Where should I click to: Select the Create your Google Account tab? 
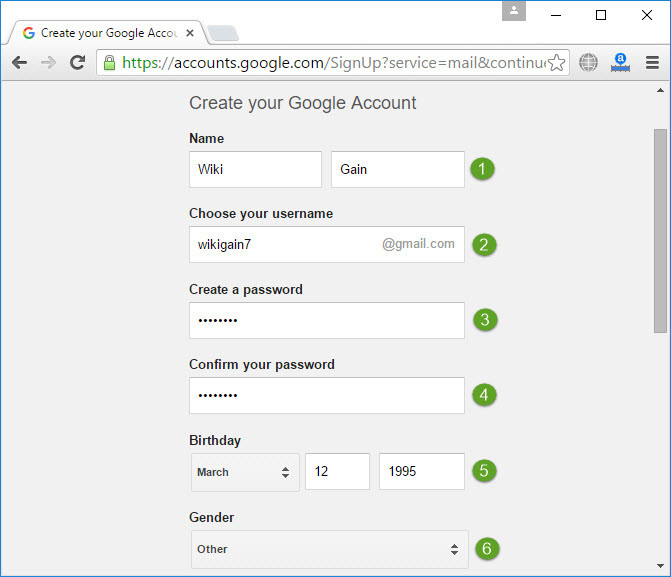(100, 33)
